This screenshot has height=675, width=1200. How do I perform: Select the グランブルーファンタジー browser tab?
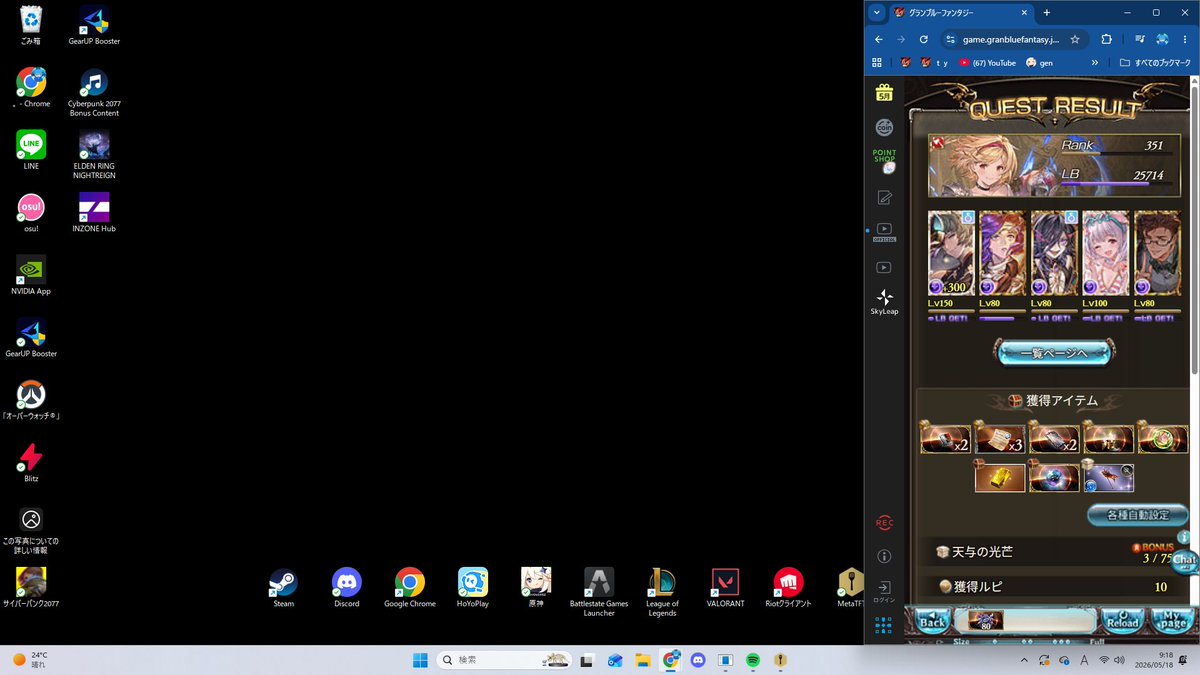(x=960, y=13)
